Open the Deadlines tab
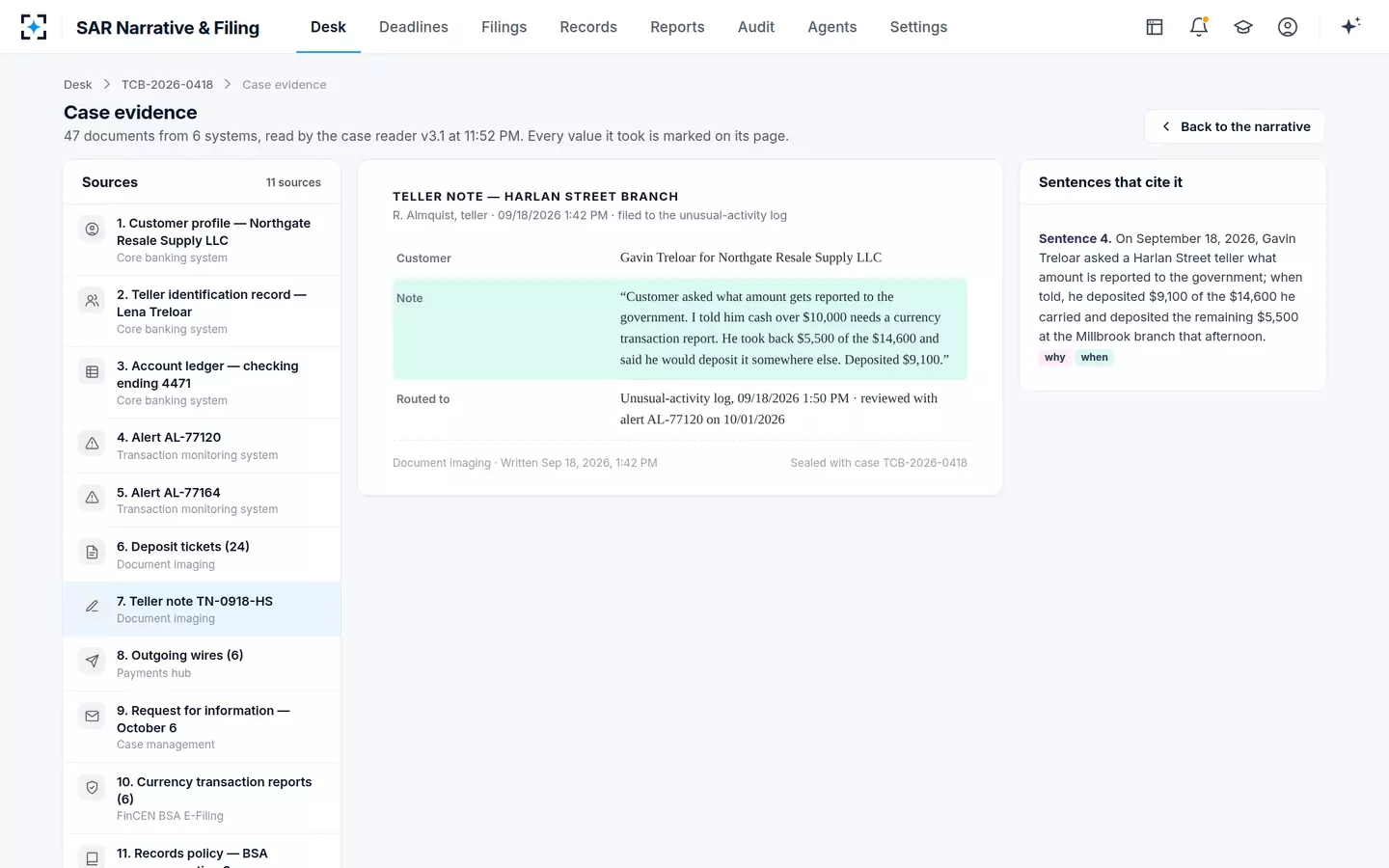The image size is (1389, 868). click(414, 27)
